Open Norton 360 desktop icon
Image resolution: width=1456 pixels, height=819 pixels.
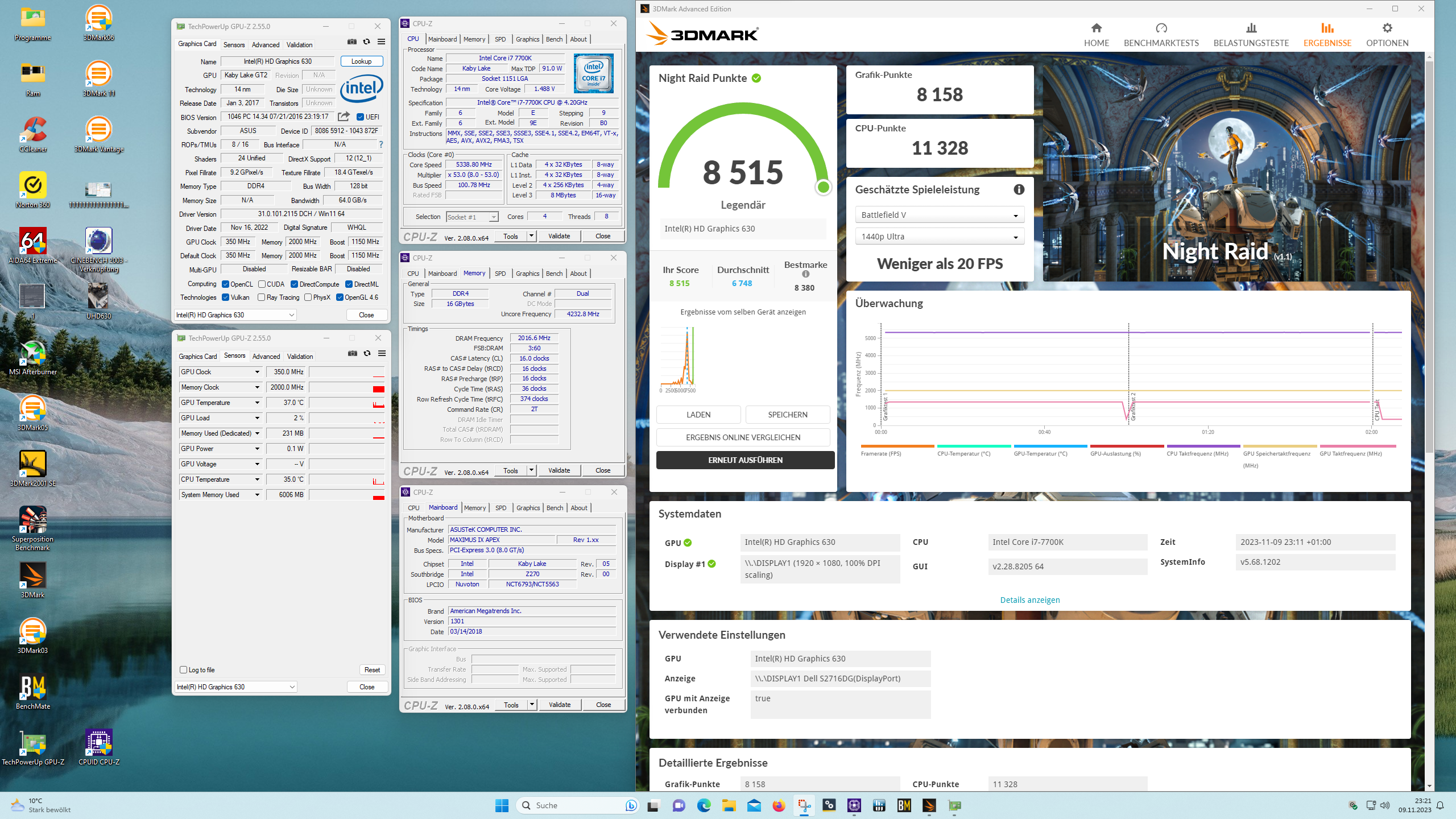pyautogui.click(x=33, y=190)
